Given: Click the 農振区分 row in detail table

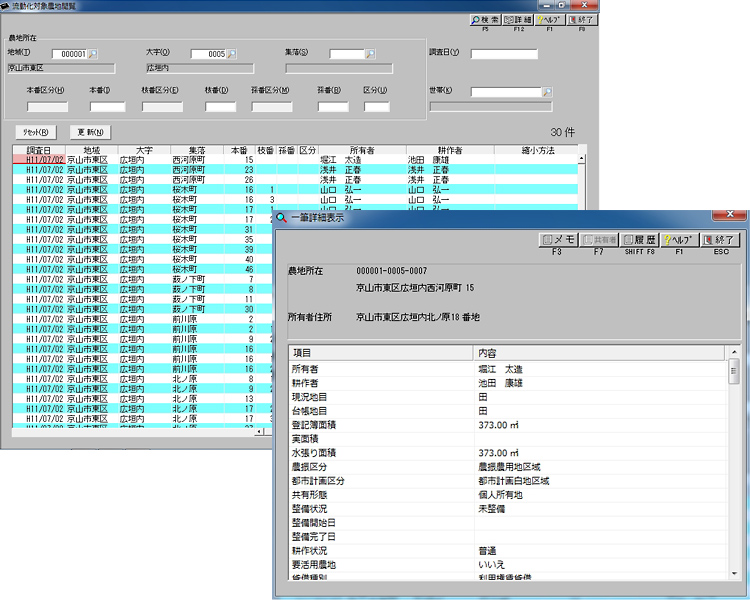Looking at the screenshot, I should click(x=508, y=467).
